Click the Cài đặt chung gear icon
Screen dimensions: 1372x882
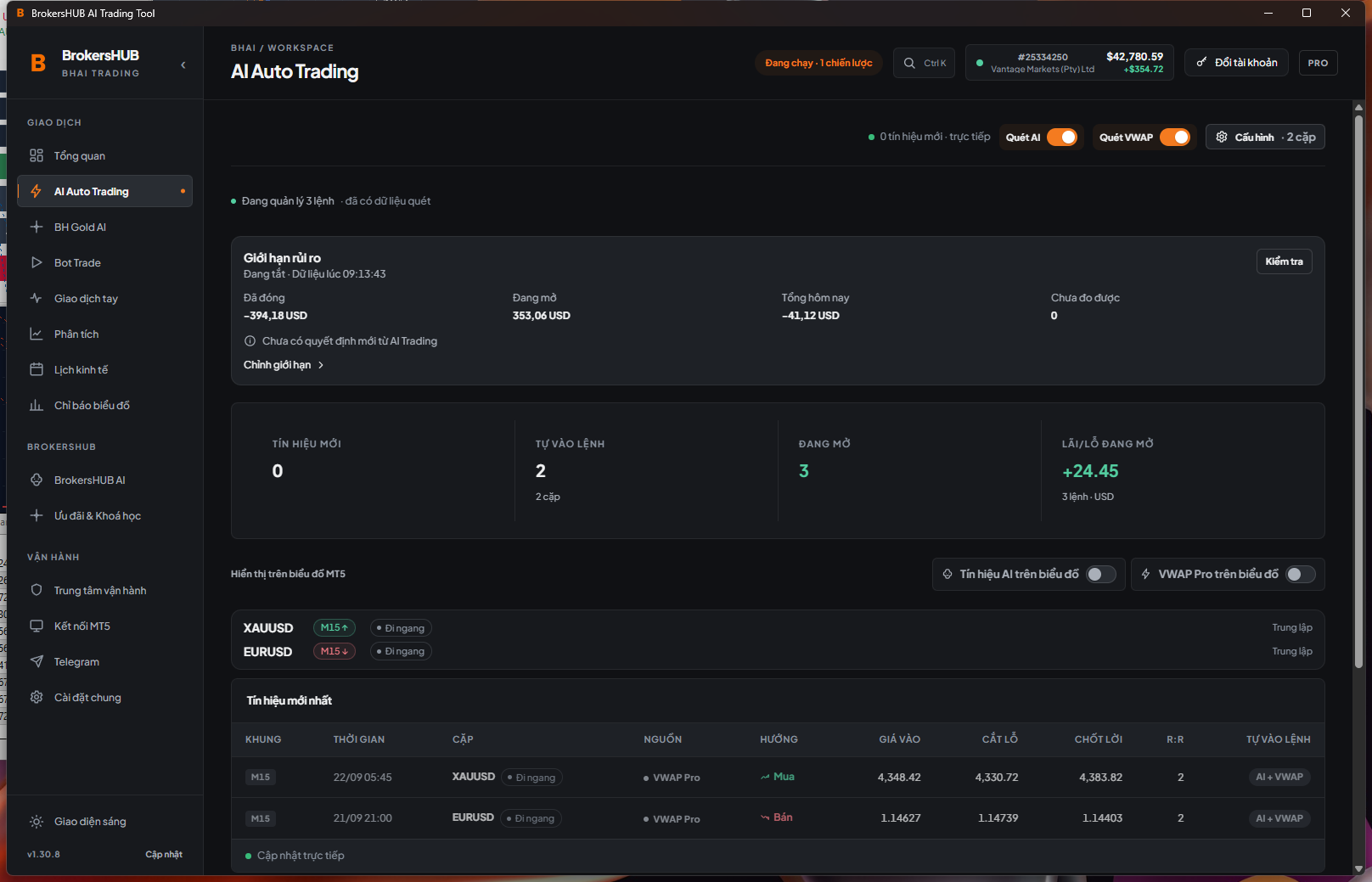(x=37, y=697)
